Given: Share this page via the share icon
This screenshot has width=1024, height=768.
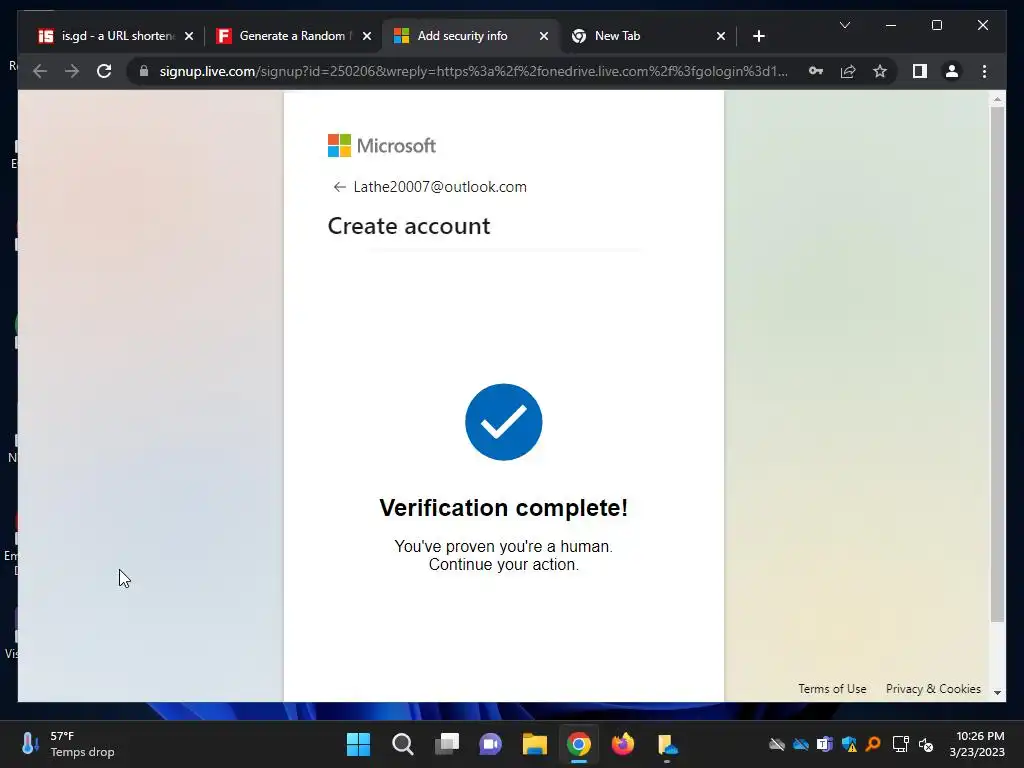Looking at the screenshot, I should click(x=848, y=71).
